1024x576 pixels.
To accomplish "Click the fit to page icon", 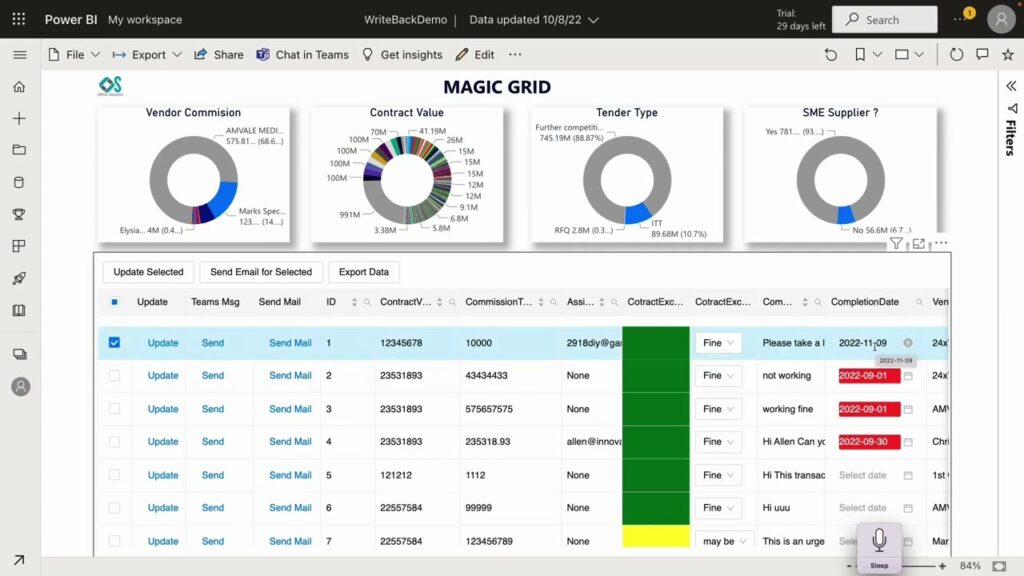I will 999,566.
